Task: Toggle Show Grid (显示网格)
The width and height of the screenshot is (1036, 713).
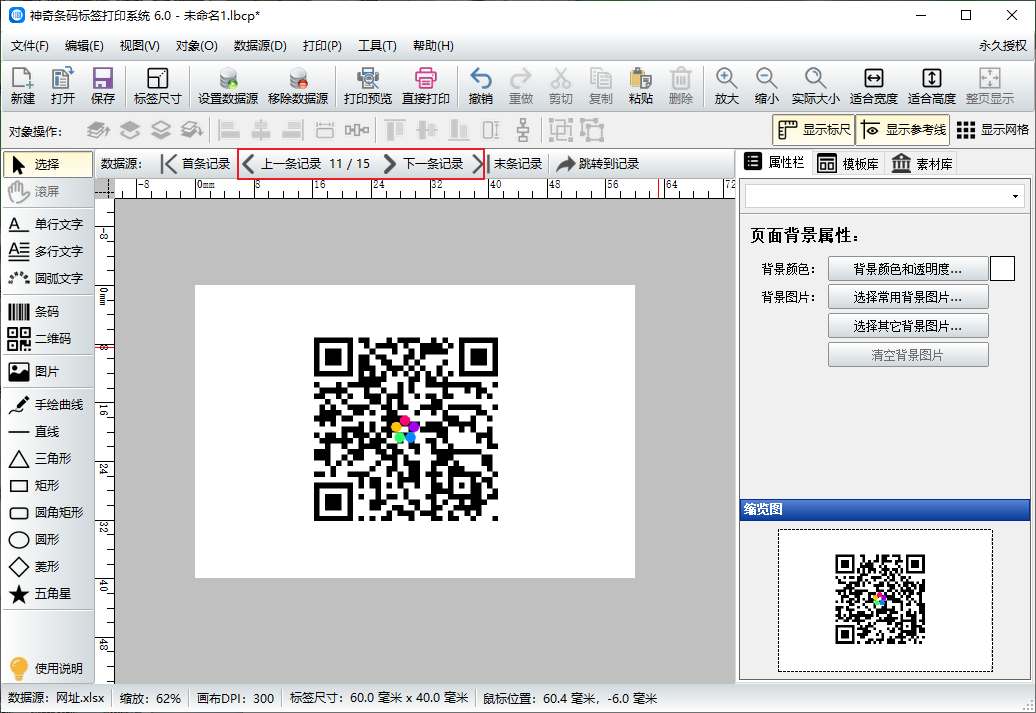Action: 992,130
